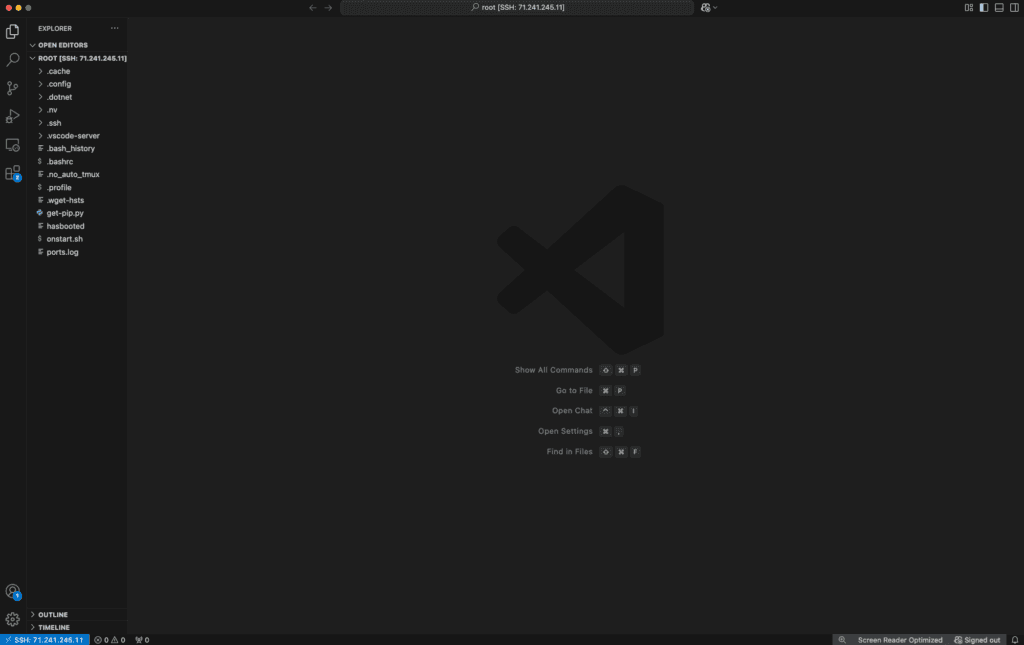Viewport: 1024px width, 645px height.
Task: Collapse the ROOT SSH folder section
Action: 77,58
